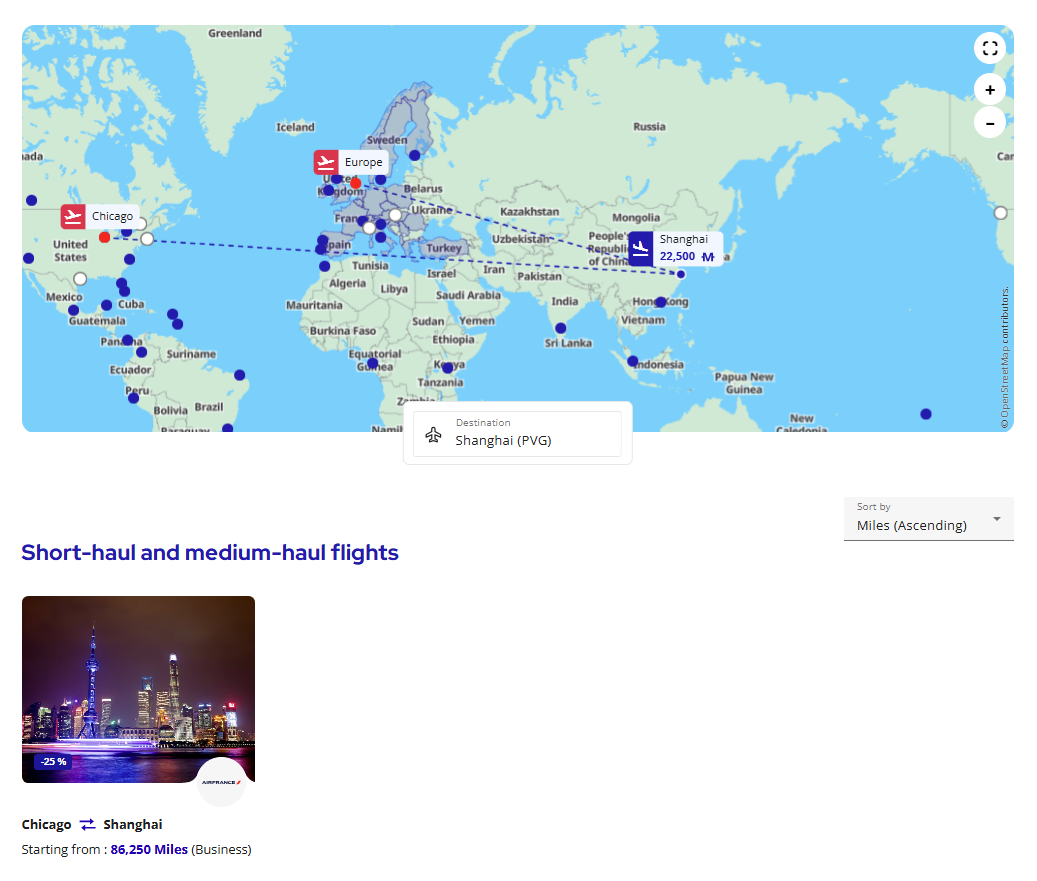Click the Short-haul and medium-haul flights heading

(x=210, y=552)
